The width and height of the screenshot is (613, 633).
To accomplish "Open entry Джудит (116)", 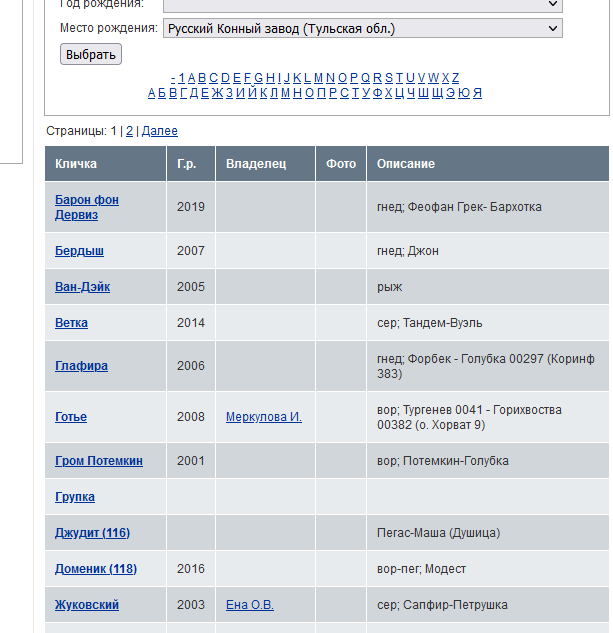I will 92,533.
